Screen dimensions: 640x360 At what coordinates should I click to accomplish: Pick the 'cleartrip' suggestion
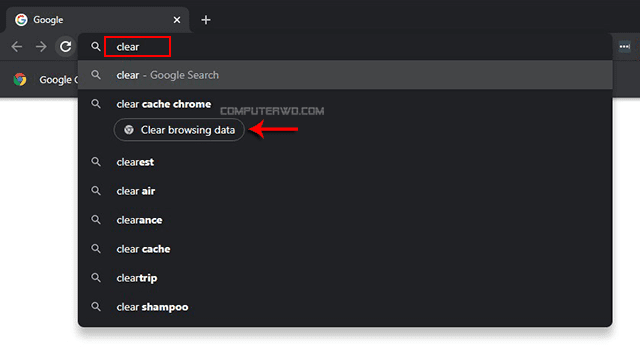pyautogui.click(x=345, y=278)
